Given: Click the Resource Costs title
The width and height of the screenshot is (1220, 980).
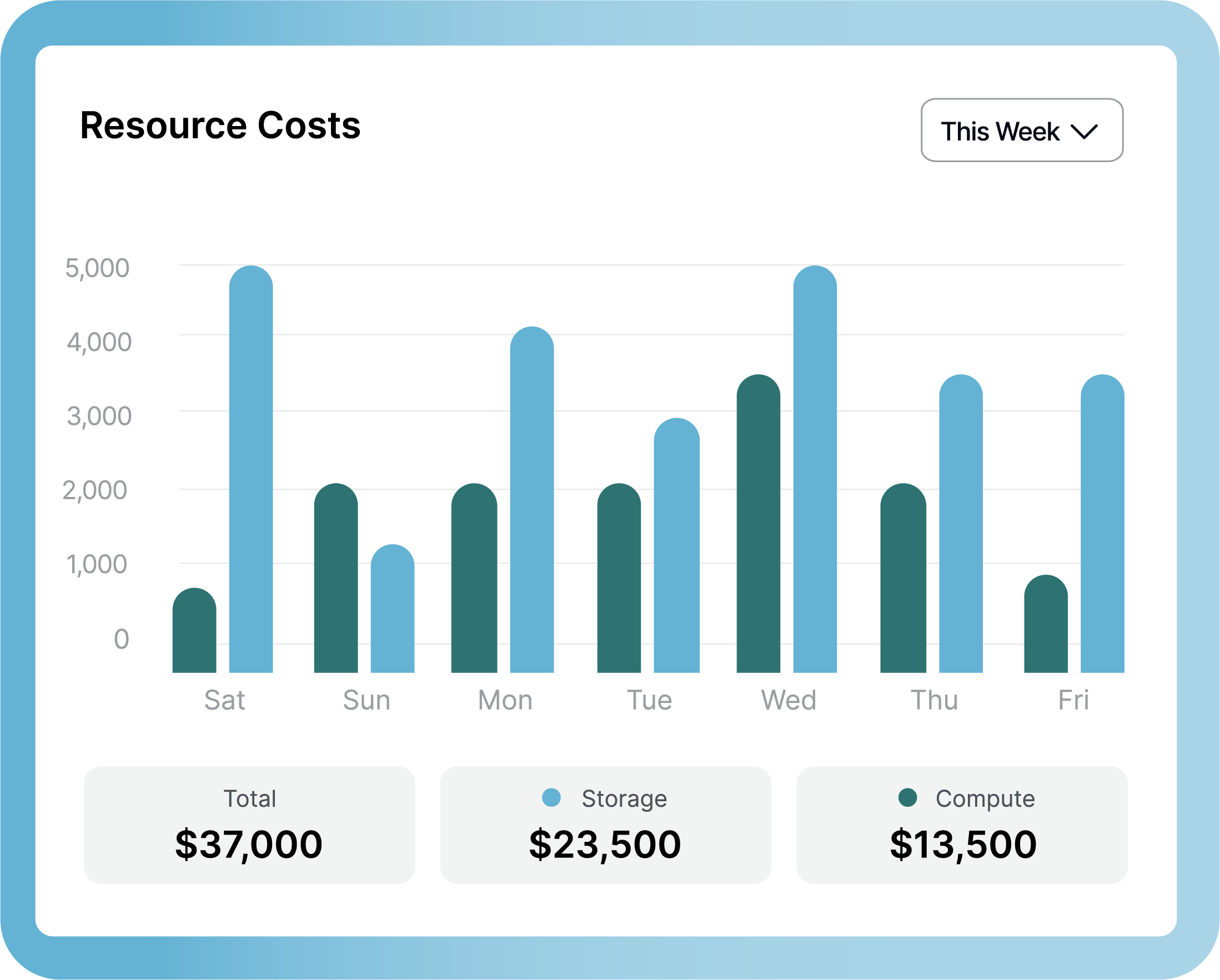Looking at the screenshot, I should pos(220,125).
